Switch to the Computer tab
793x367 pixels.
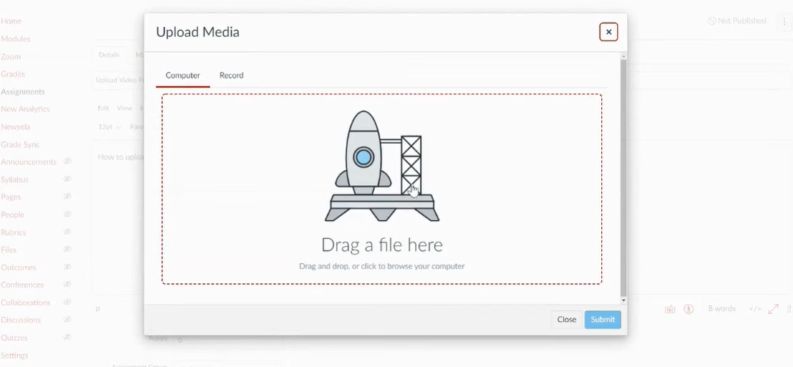(183, 75)
